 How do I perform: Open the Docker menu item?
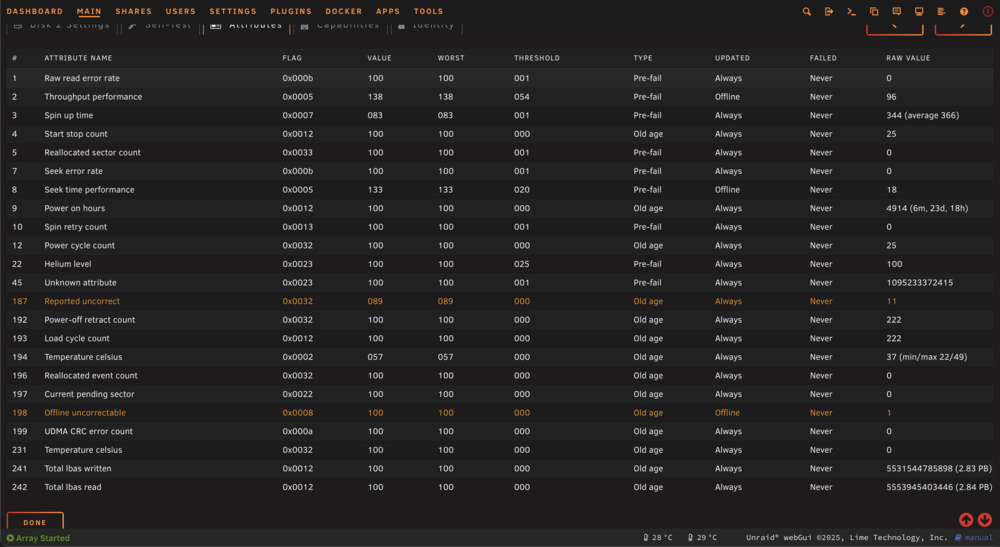tap(343, 11)
